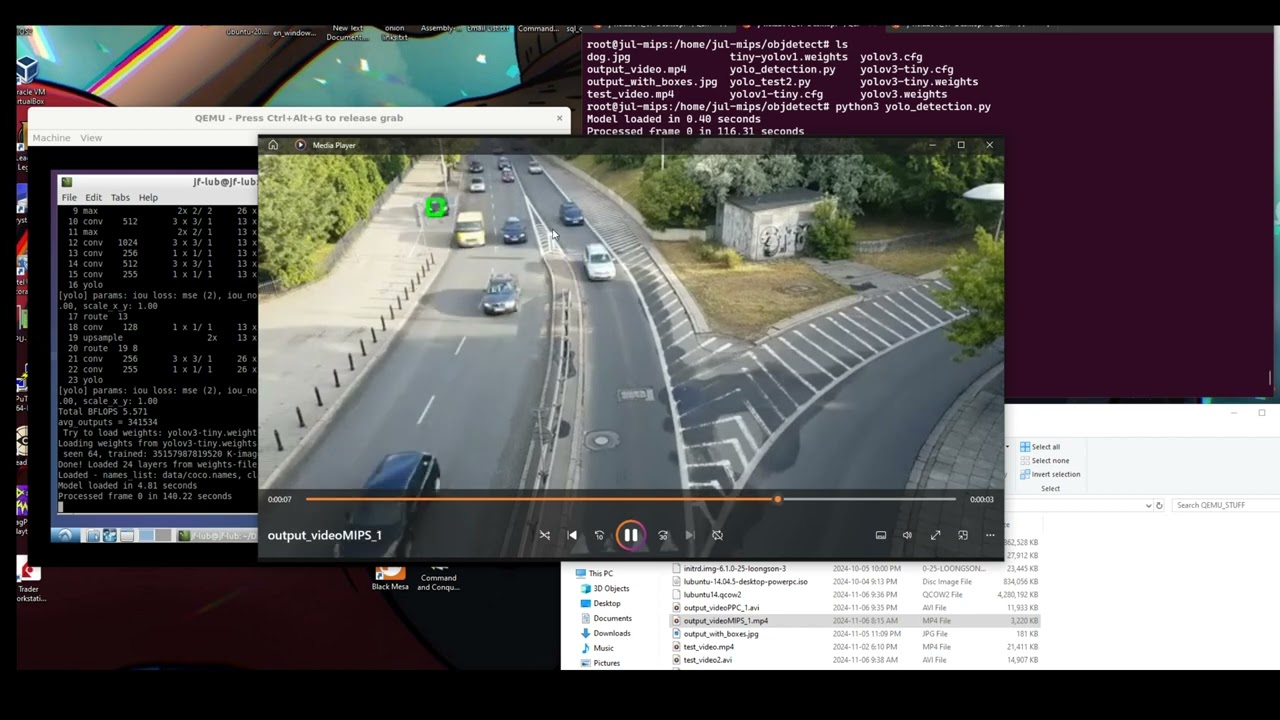
Task: Click the video seek bar handle
Action: tap(777, 499)
